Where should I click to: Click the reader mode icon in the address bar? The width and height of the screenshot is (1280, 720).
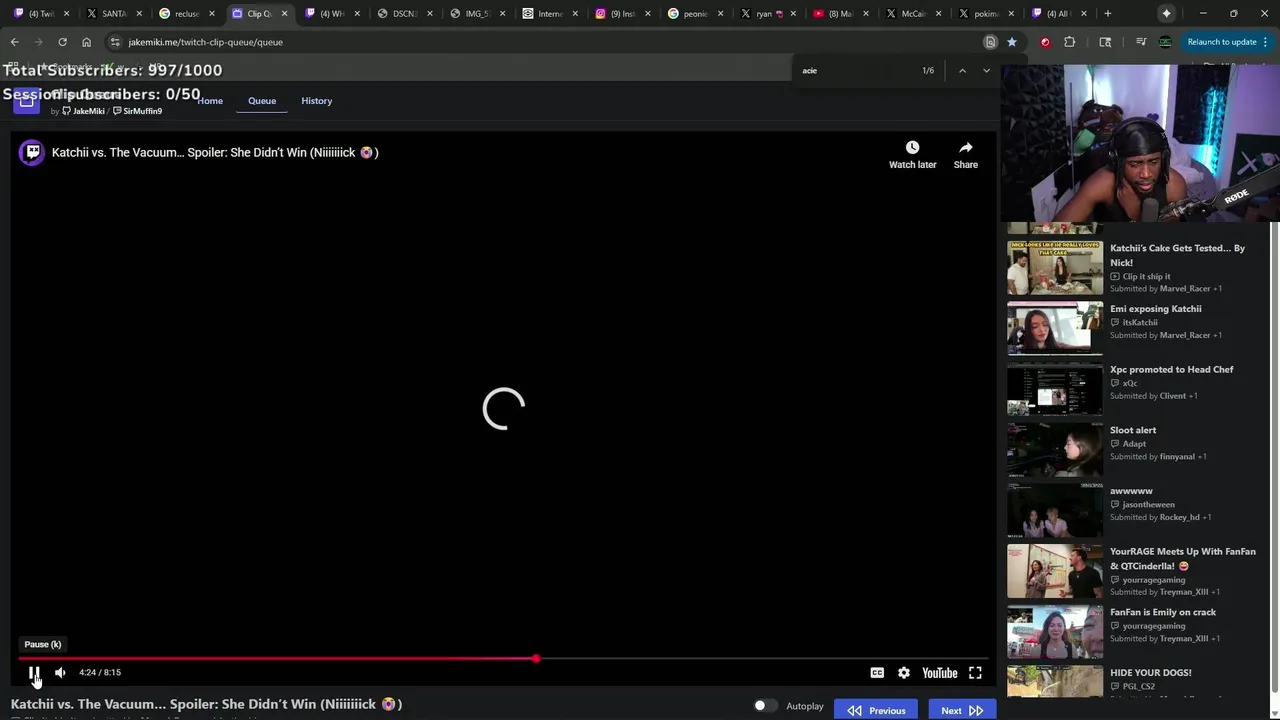(990, 42)
